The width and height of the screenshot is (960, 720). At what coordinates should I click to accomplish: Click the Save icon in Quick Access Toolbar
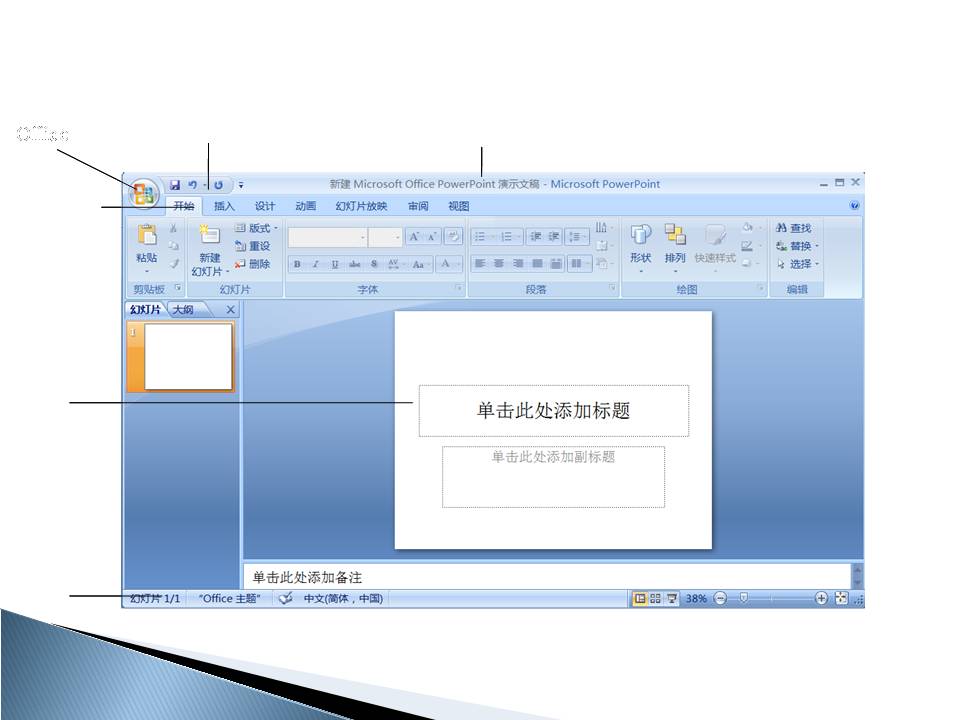click(x=174, y=185)
